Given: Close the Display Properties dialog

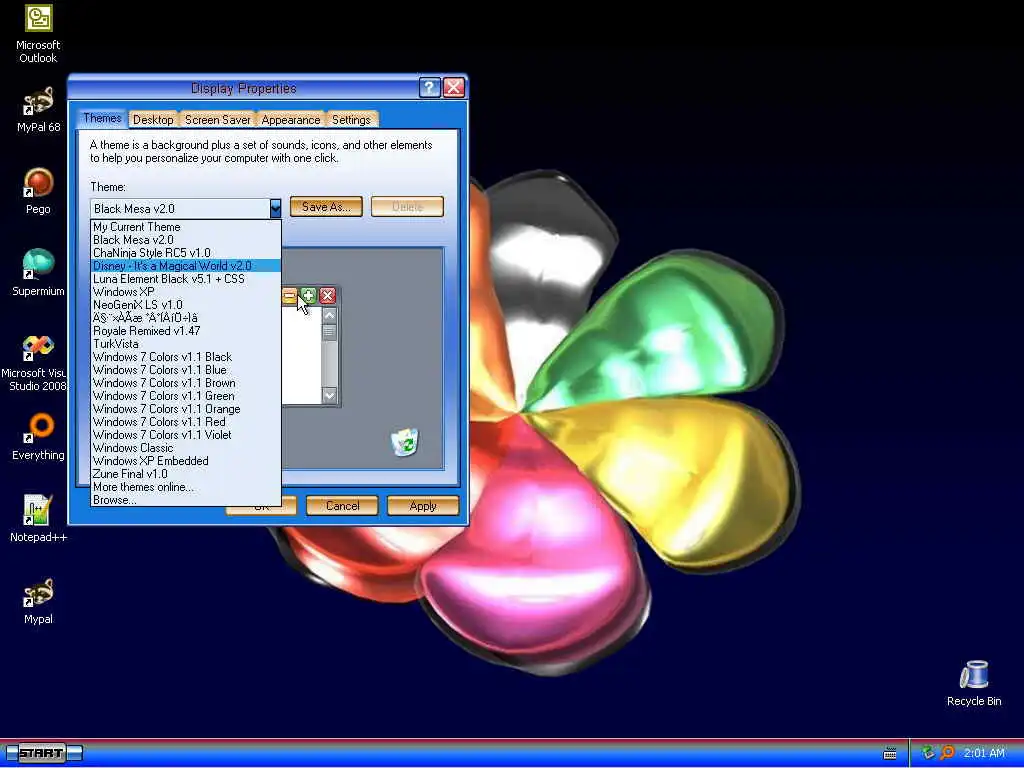Looking at the screenshot, I should [454, 88].
